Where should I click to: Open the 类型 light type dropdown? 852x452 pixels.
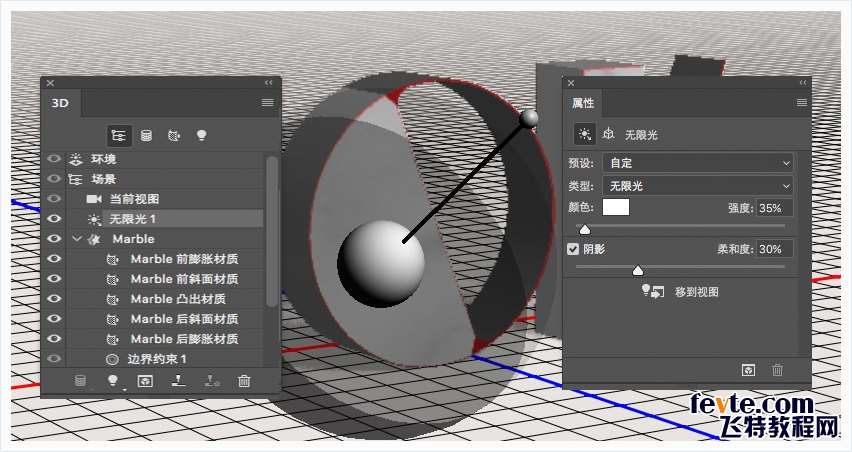(x=698, y=186)
